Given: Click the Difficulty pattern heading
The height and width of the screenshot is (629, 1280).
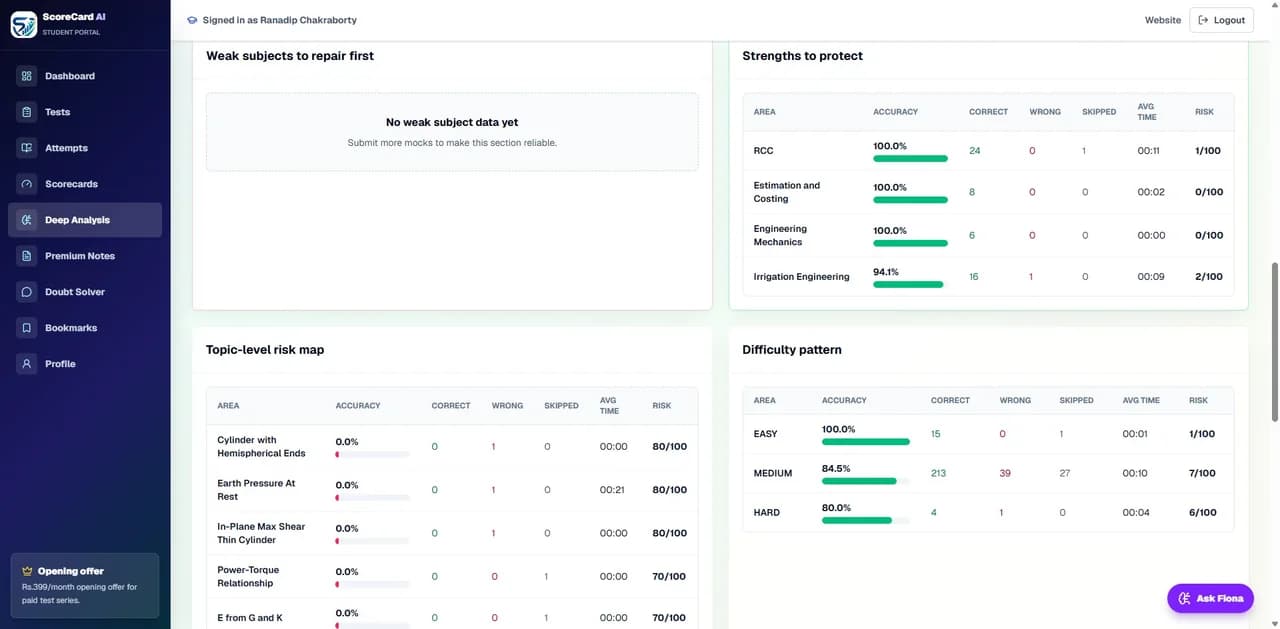Looking at the screenshot, I should tap(792, 350).
